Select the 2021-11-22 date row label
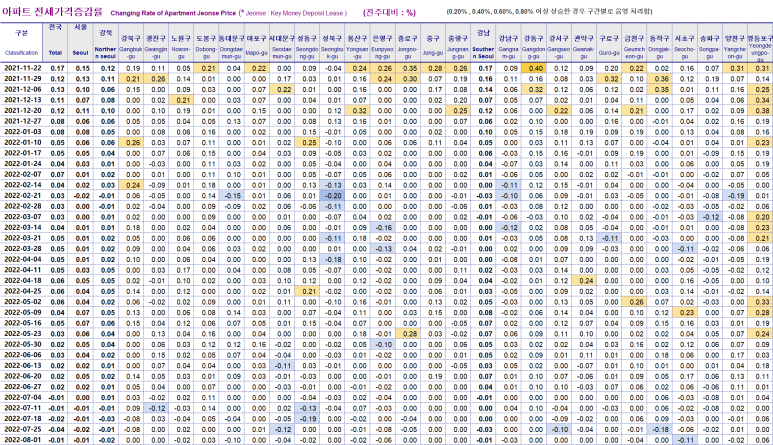Screen dimensions: 773x445 pyautogui.click(x=22, y=68)
